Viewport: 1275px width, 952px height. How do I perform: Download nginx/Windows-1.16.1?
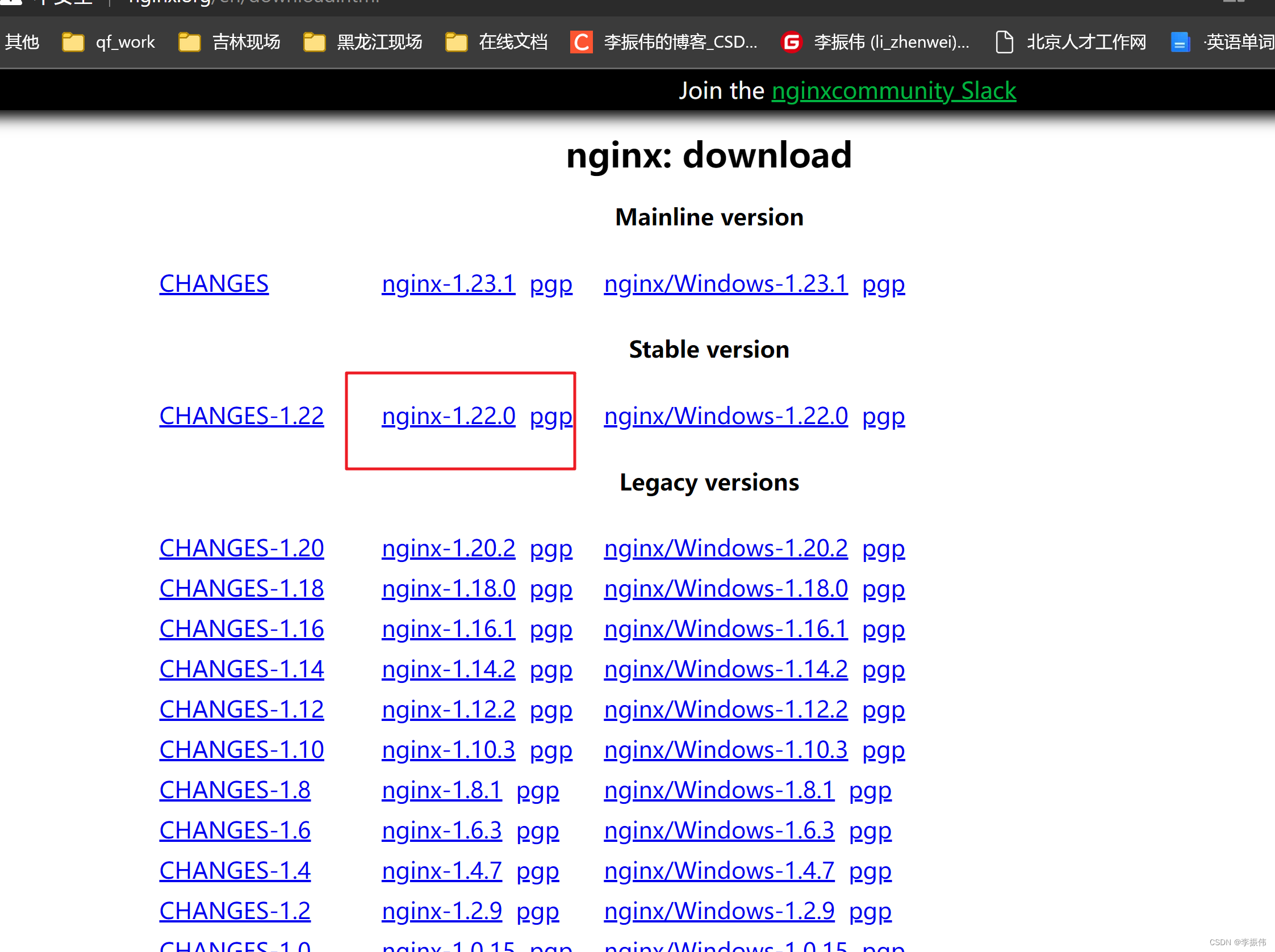[x=726, y=630]
